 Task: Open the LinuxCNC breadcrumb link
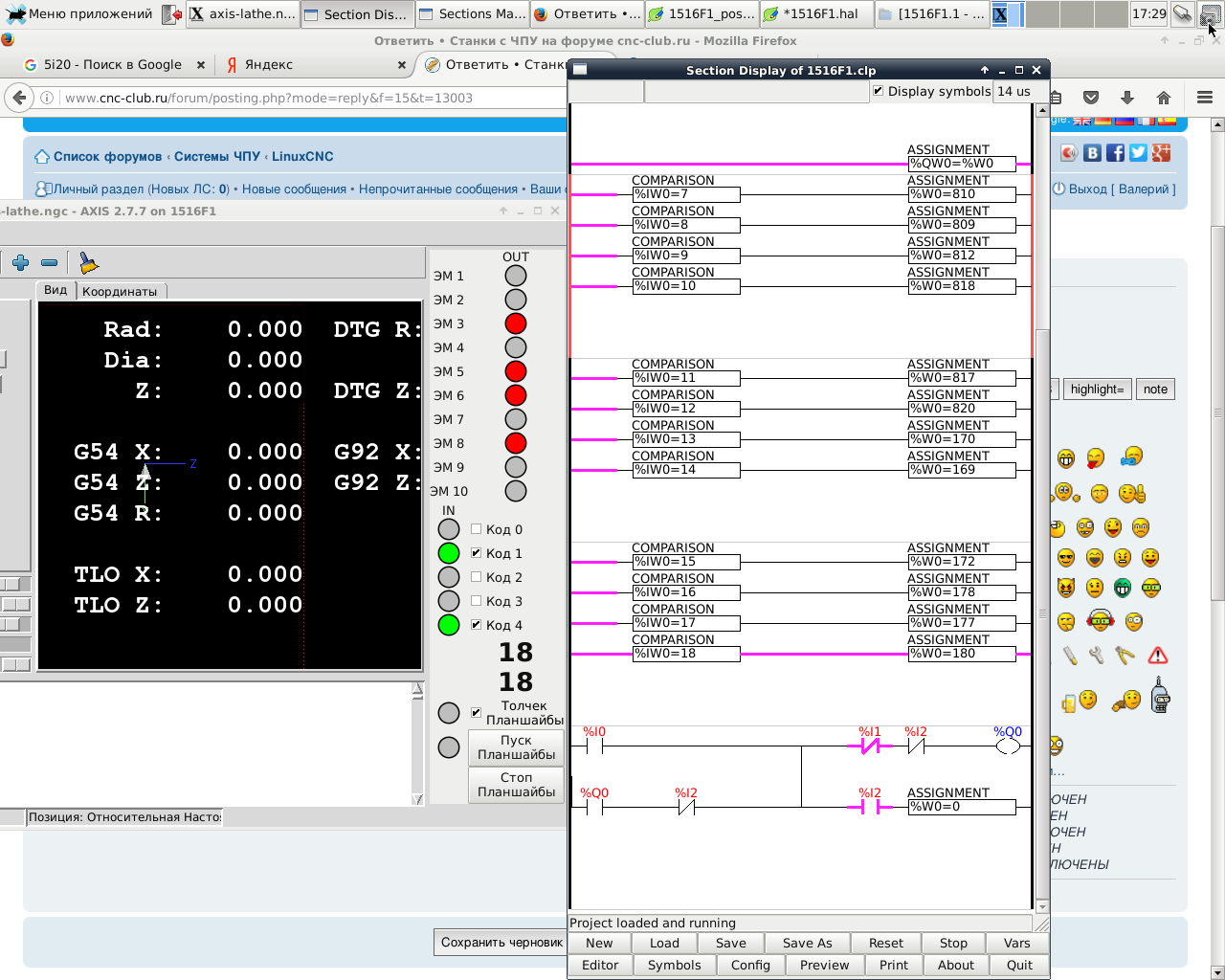pyautogui.click(x=302, y=157)
